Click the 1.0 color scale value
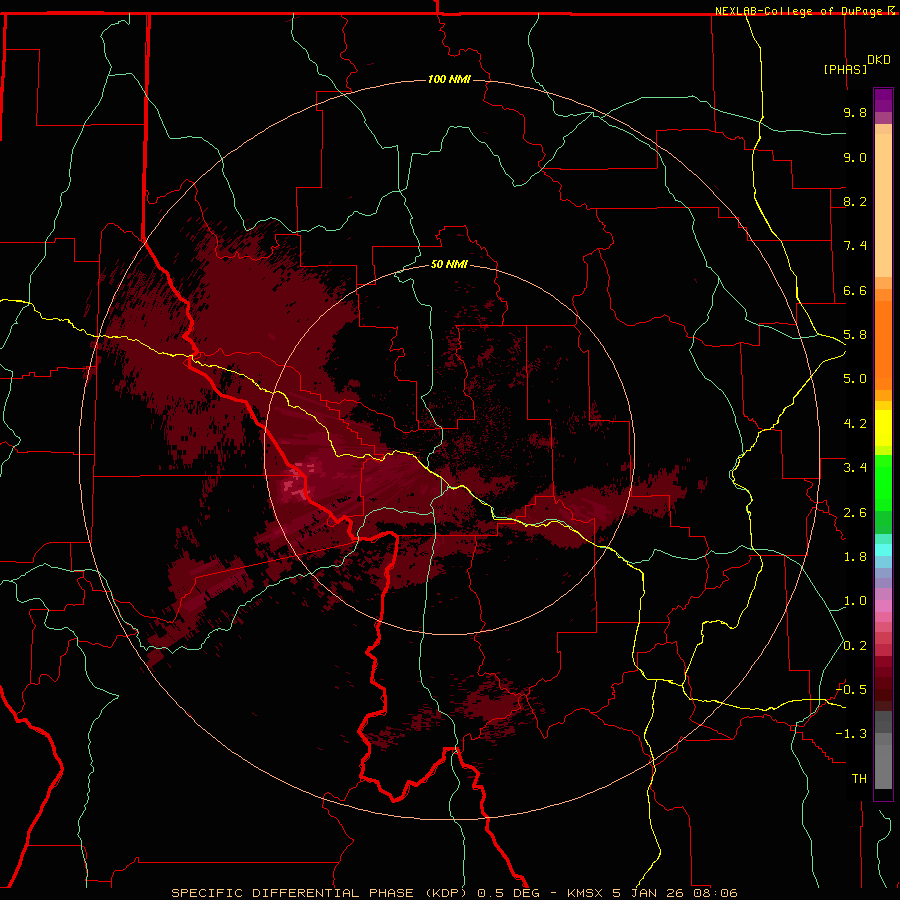Viewport: 900px width, 900px height. pos(855,601)
